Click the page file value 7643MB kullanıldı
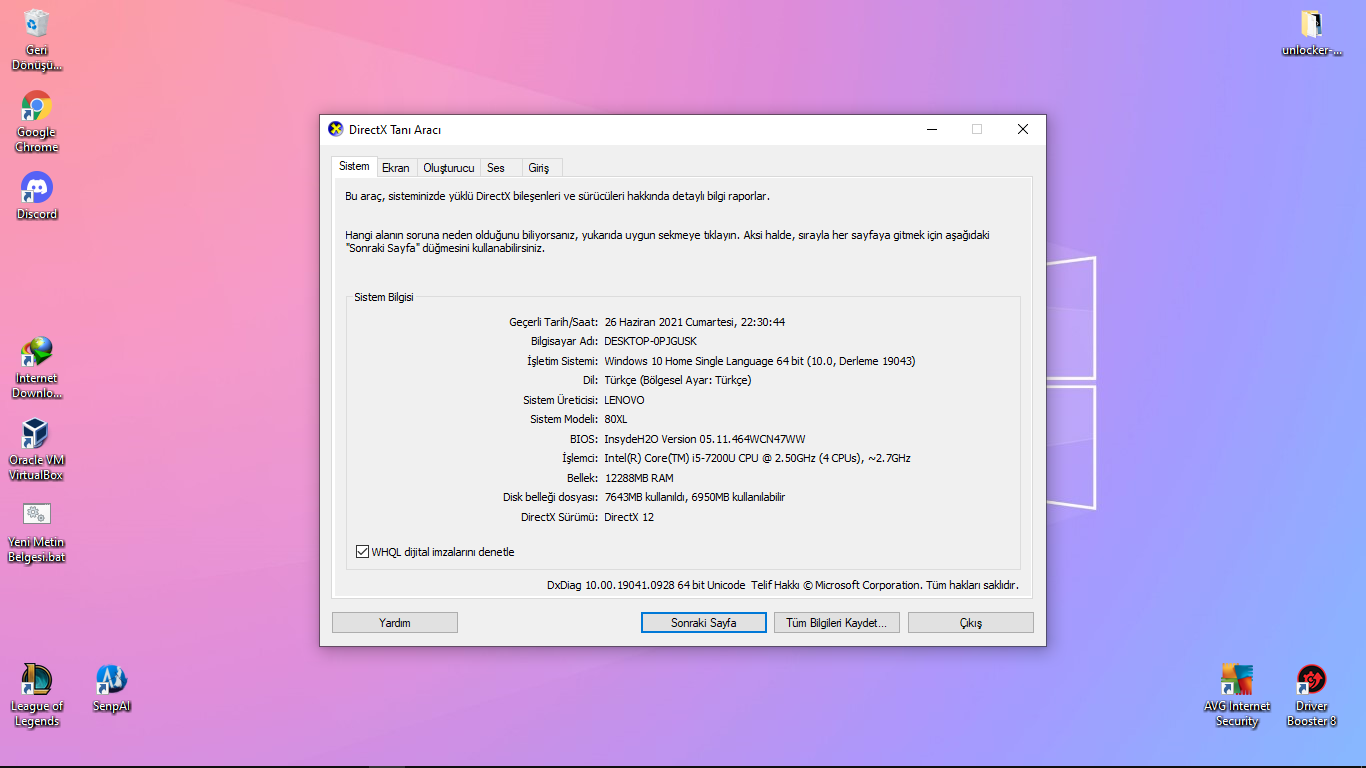 (695, 497)
